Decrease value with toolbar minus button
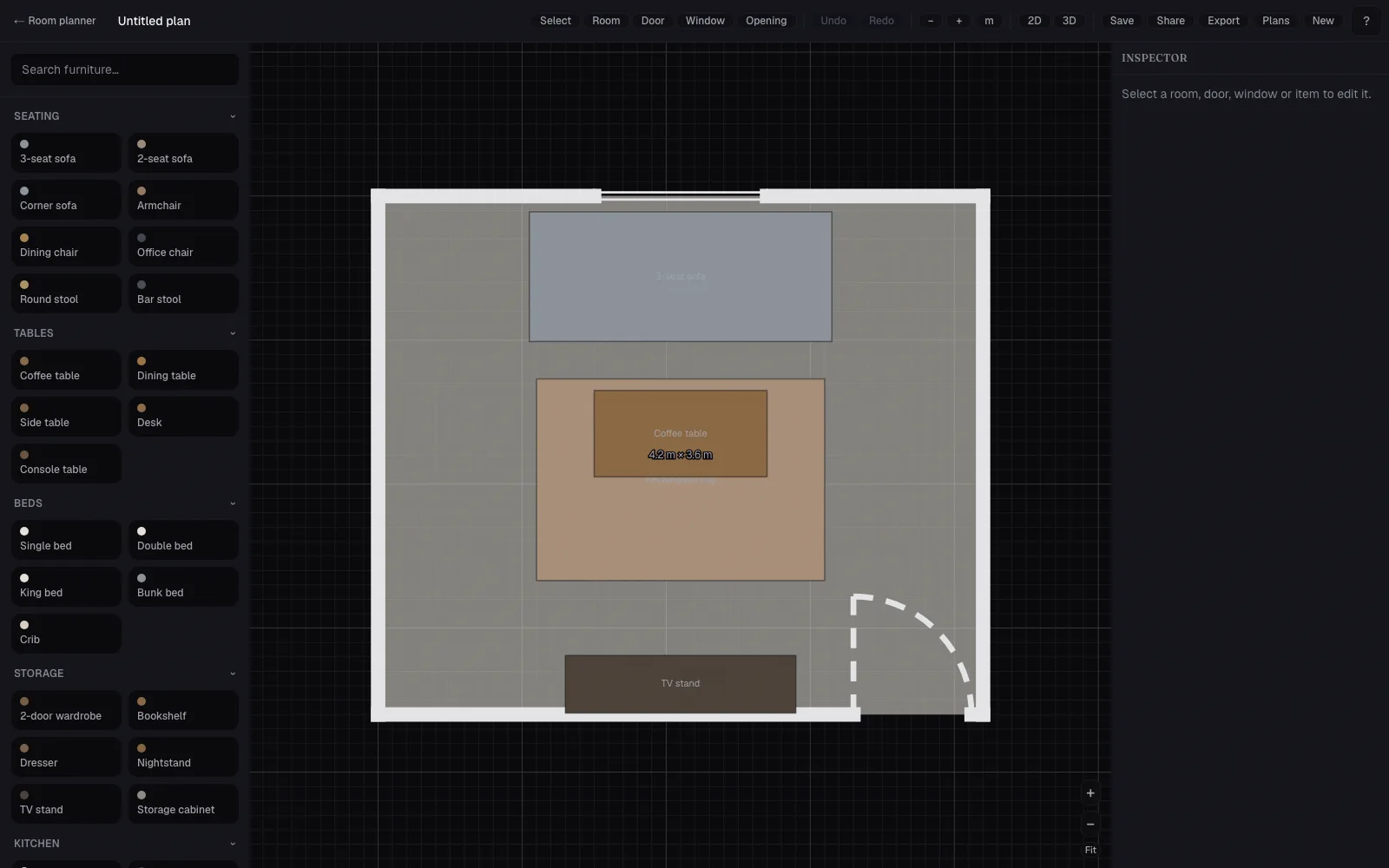The height and width of the screenshot is (868, 1389). 931,21
